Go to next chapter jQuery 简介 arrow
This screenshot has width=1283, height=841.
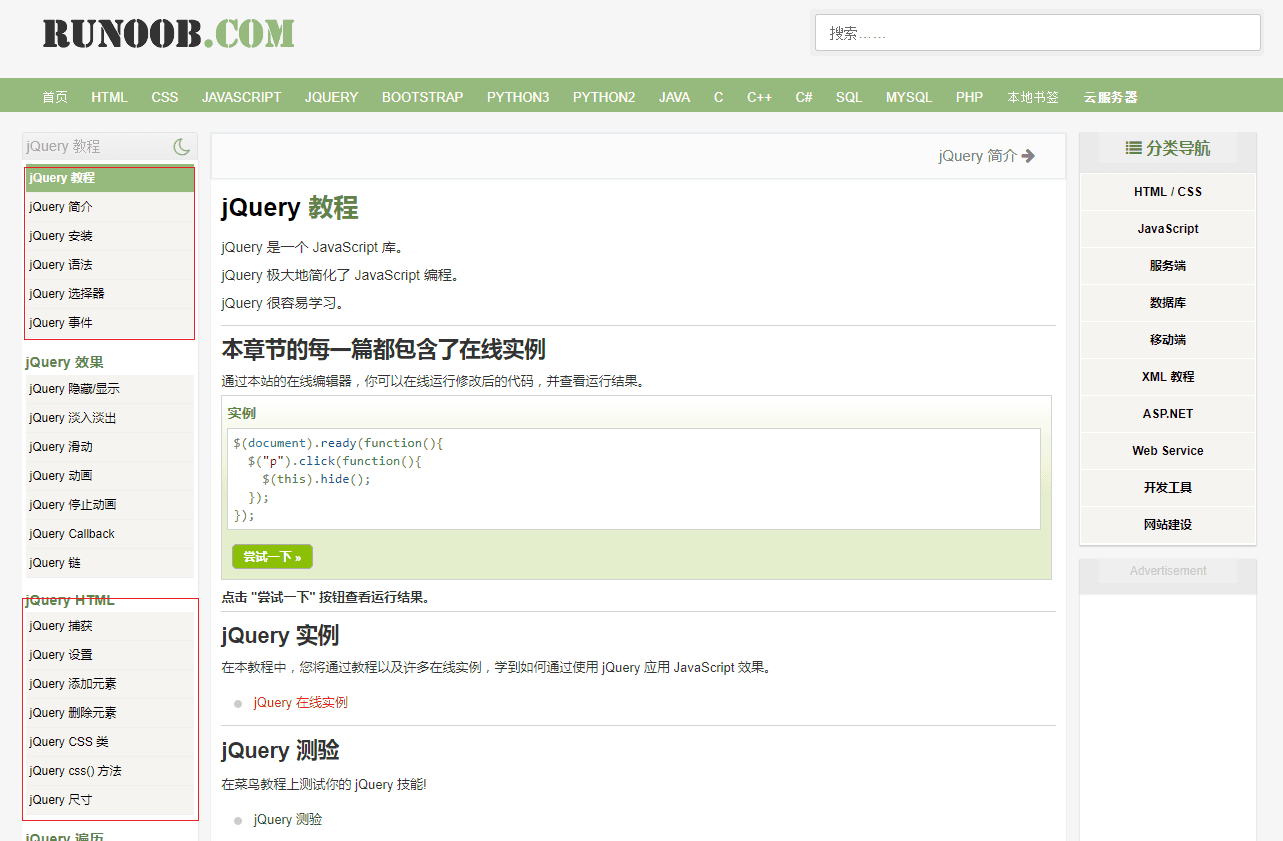1028,156
